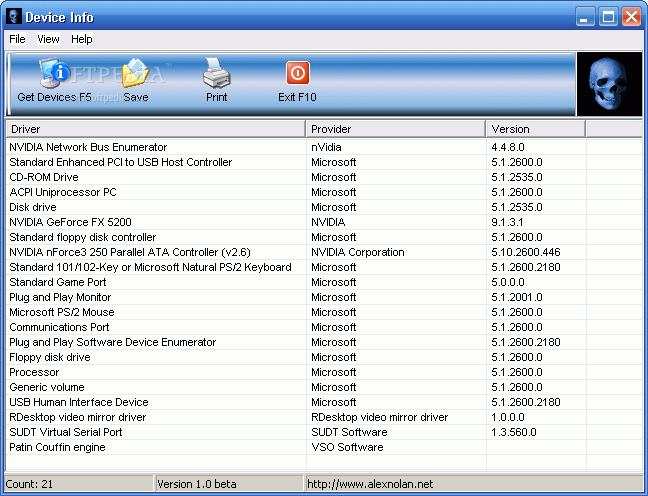
Task: Sort by the Provider column header
Action: tap(395, 129)
